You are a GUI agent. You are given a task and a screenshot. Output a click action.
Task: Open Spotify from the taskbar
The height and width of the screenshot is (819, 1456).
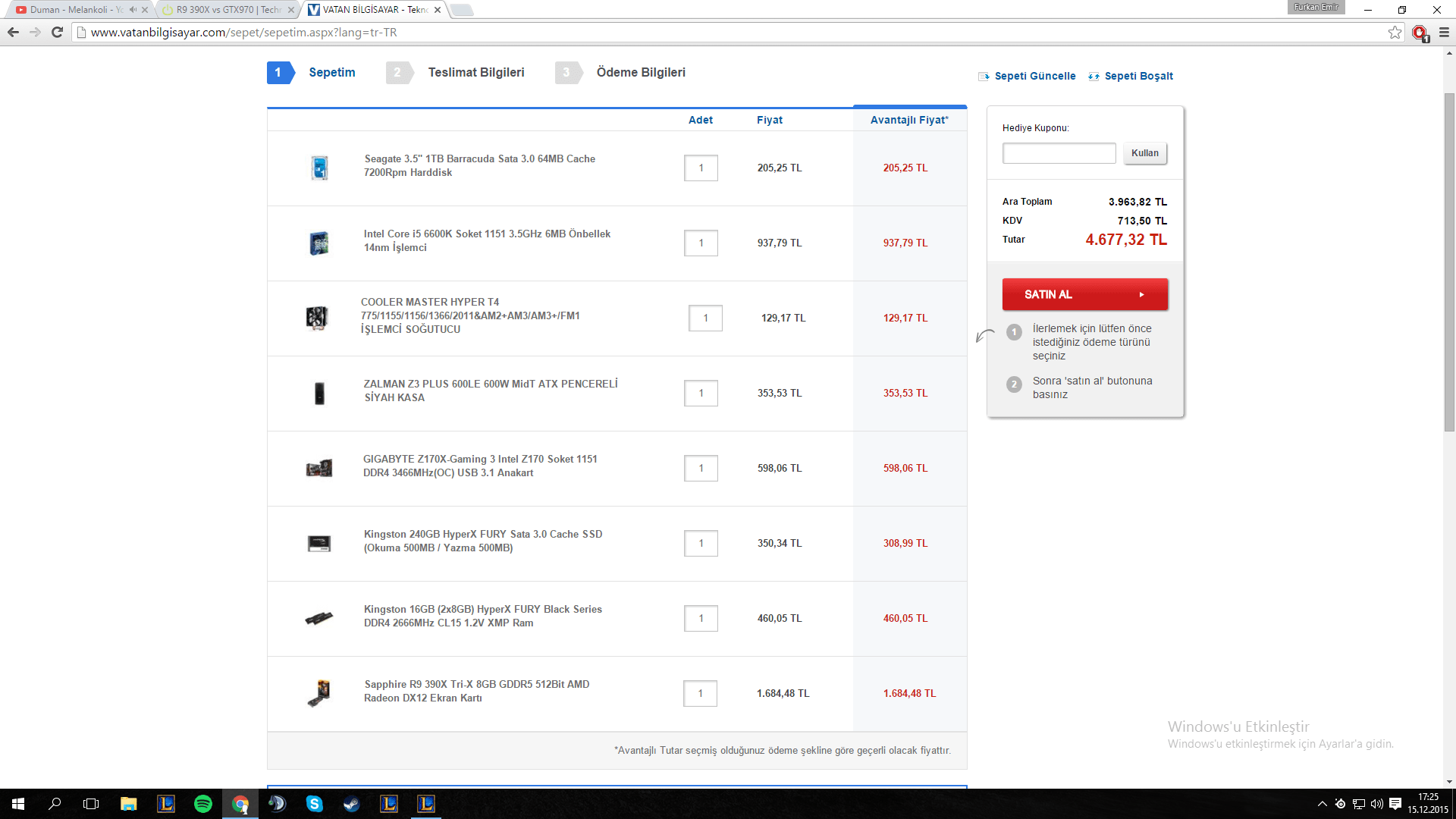202,804
